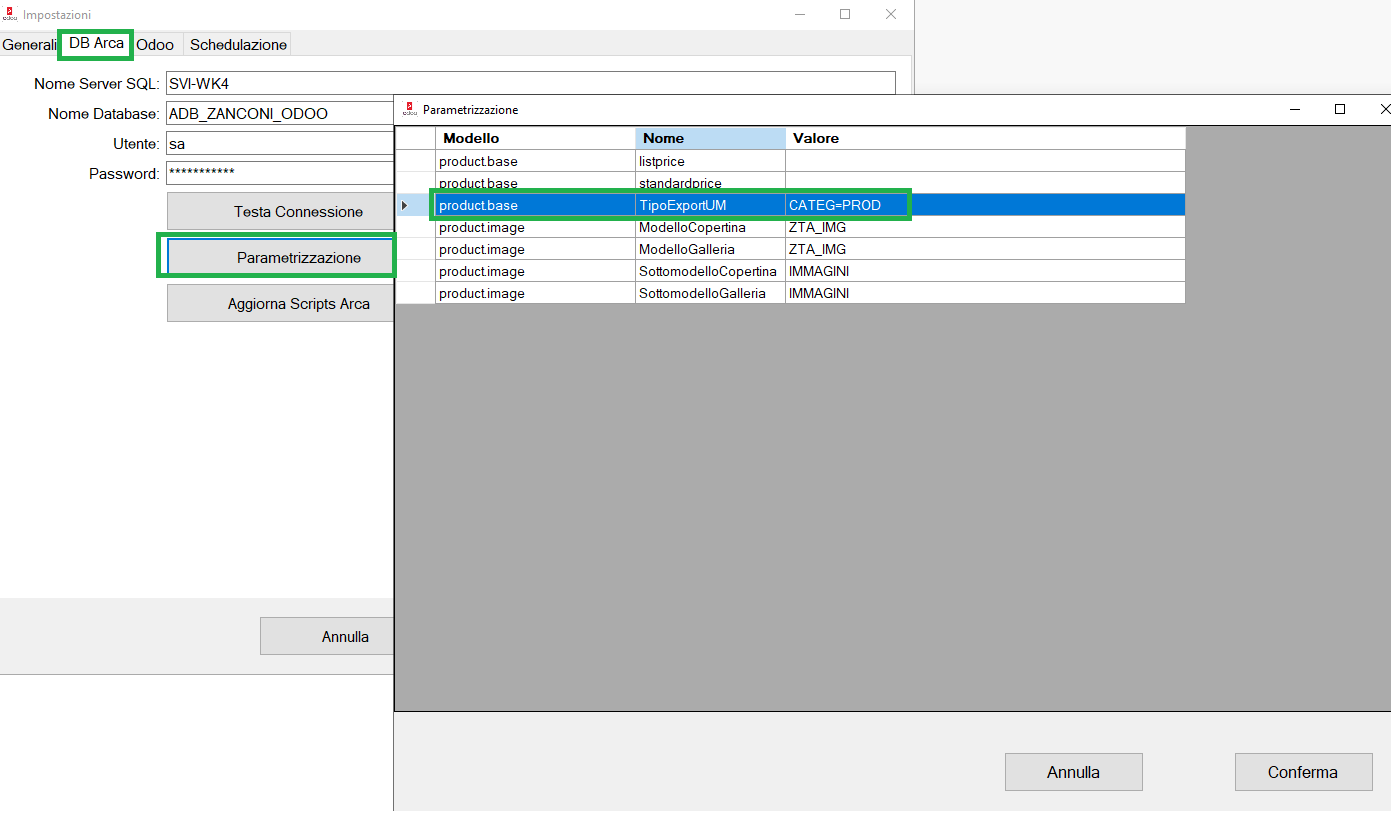This screenshot has height=839, width=1391.
Task: Switch to the Odoo tab
Action: (x=155, y=45)
